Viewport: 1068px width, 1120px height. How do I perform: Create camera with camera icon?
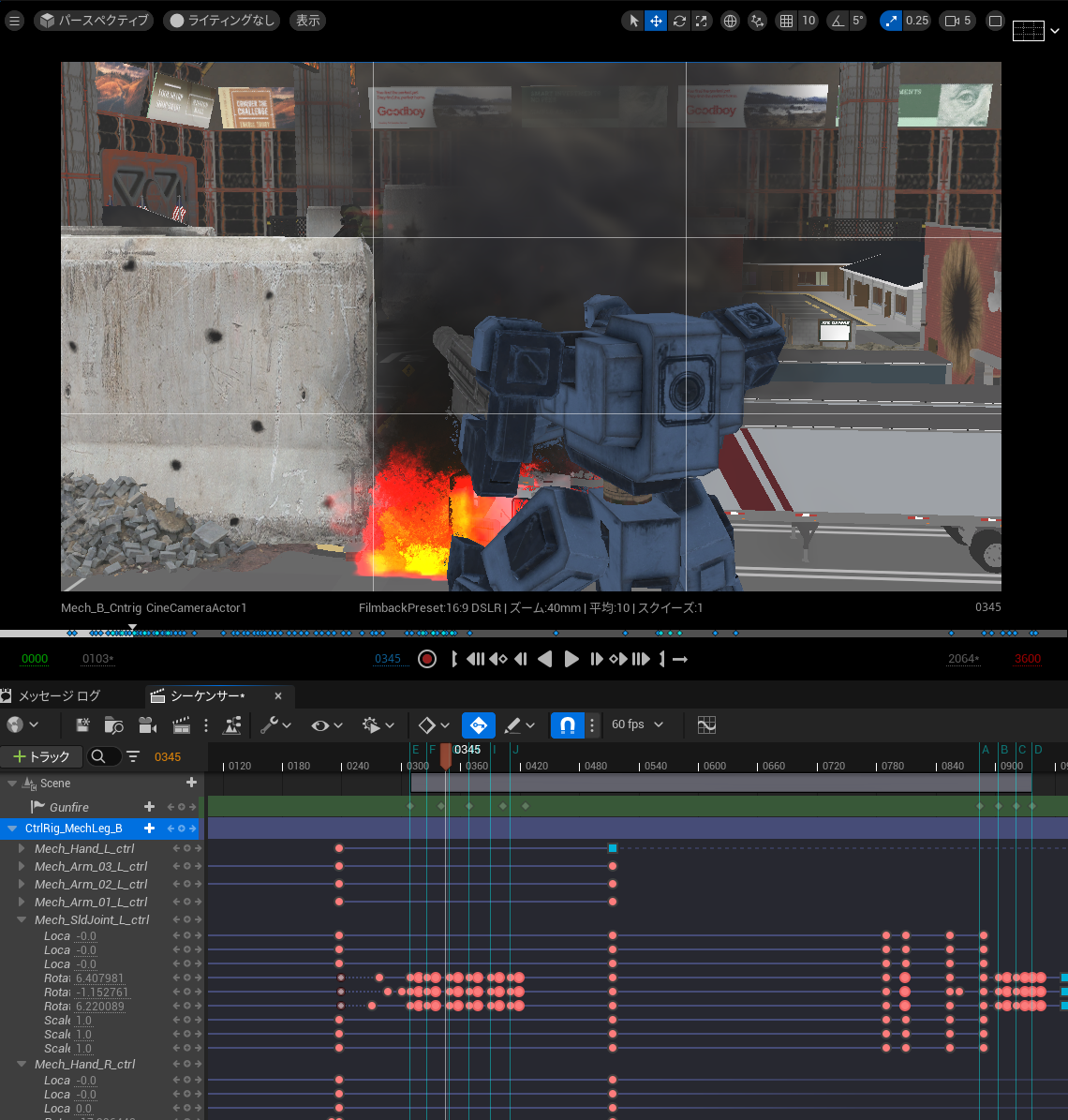click(148, 725)
